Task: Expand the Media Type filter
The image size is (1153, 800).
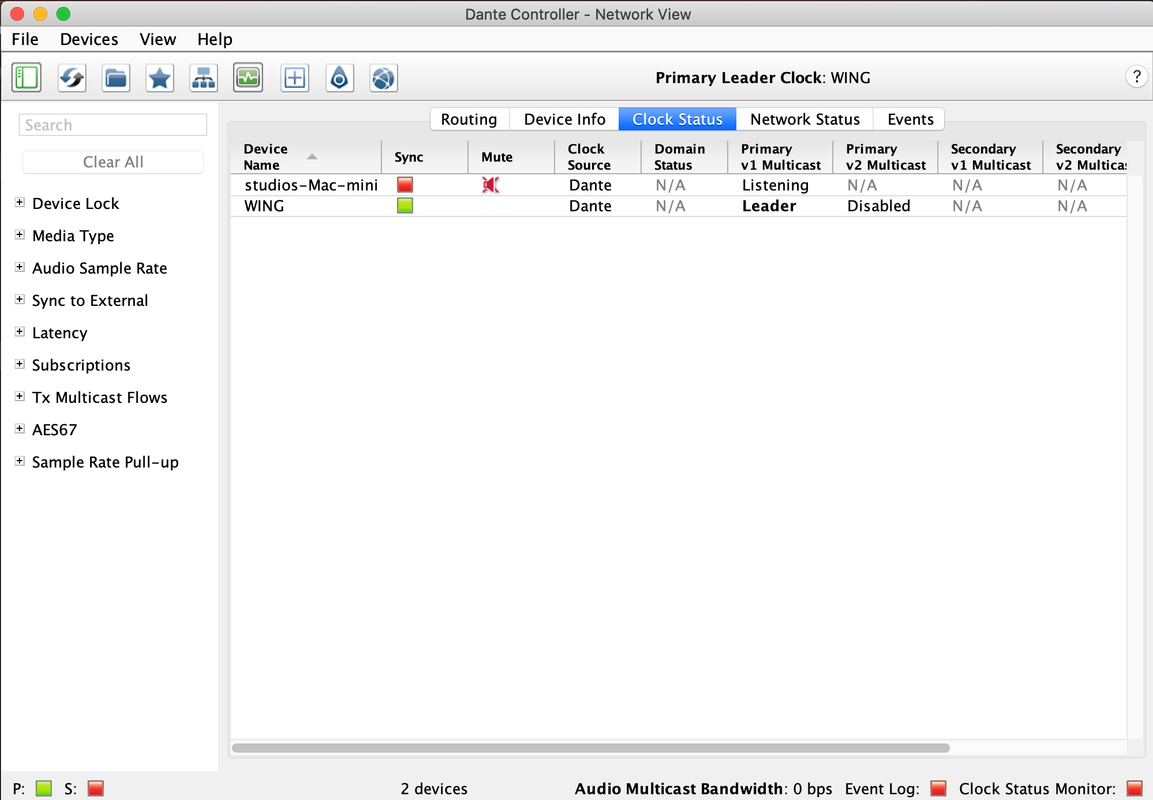Action: pyautogui.click(x=20, y=235)
